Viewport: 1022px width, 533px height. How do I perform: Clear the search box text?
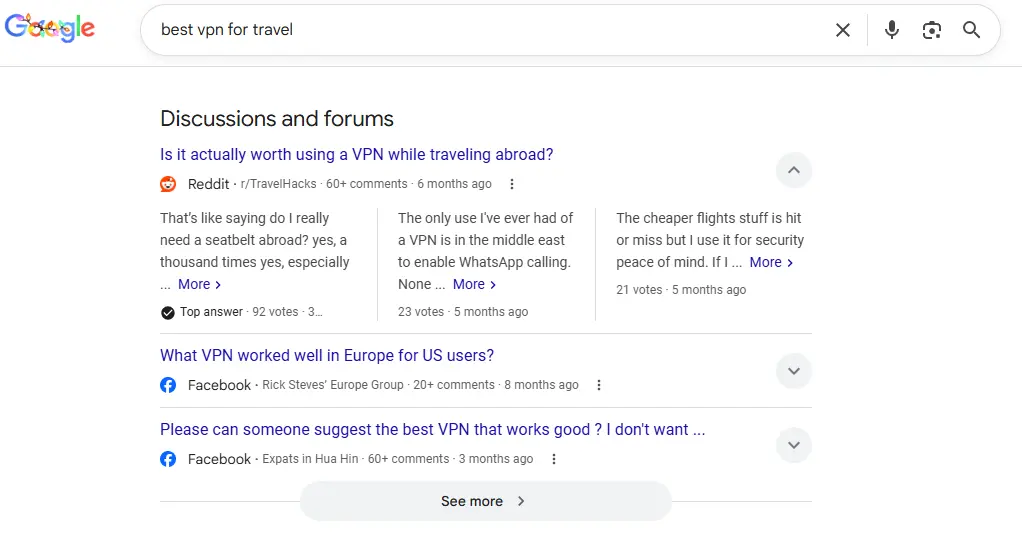(843, 30)
